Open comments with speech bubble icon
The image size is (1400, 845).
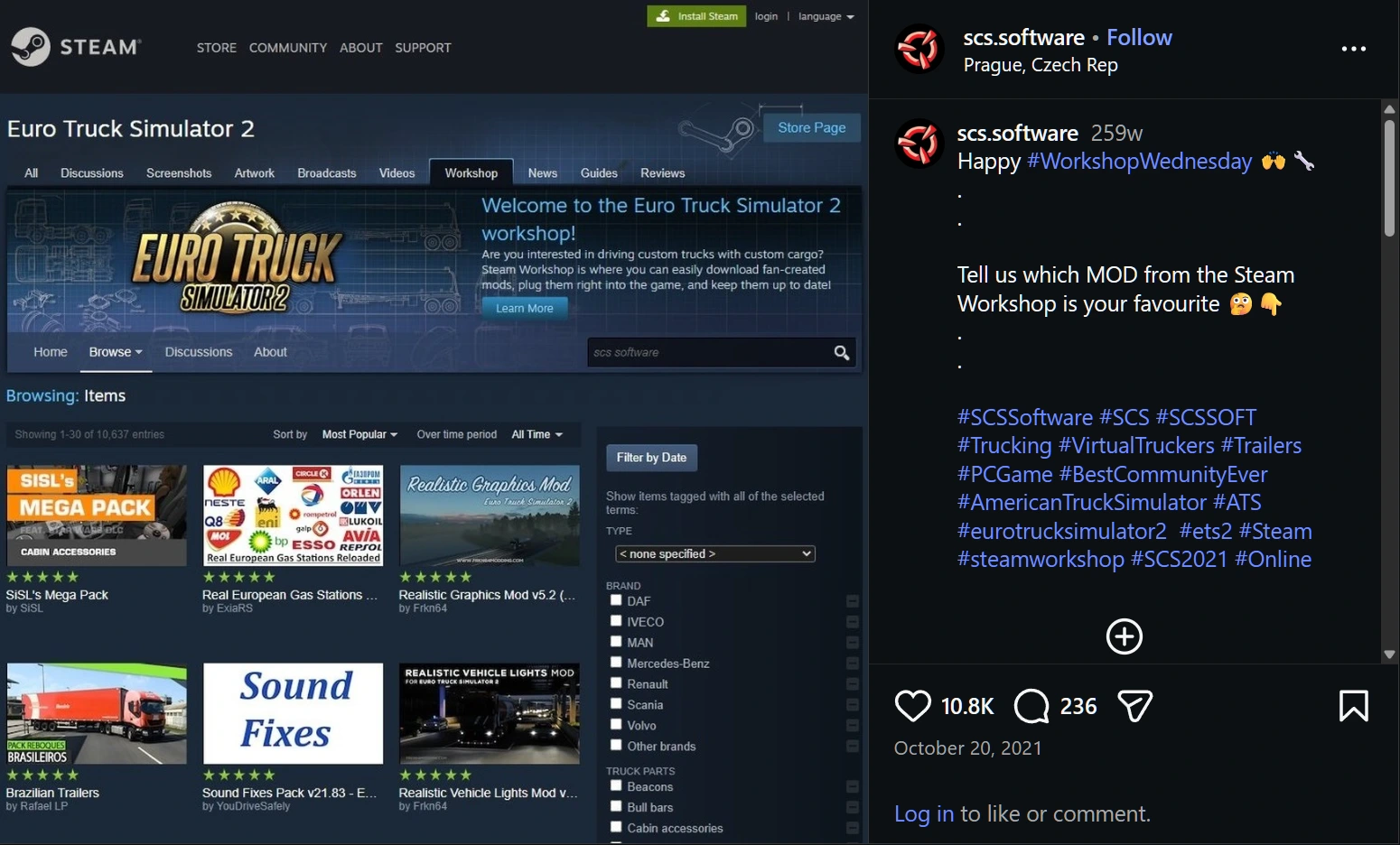click(x=1031, y=706)
